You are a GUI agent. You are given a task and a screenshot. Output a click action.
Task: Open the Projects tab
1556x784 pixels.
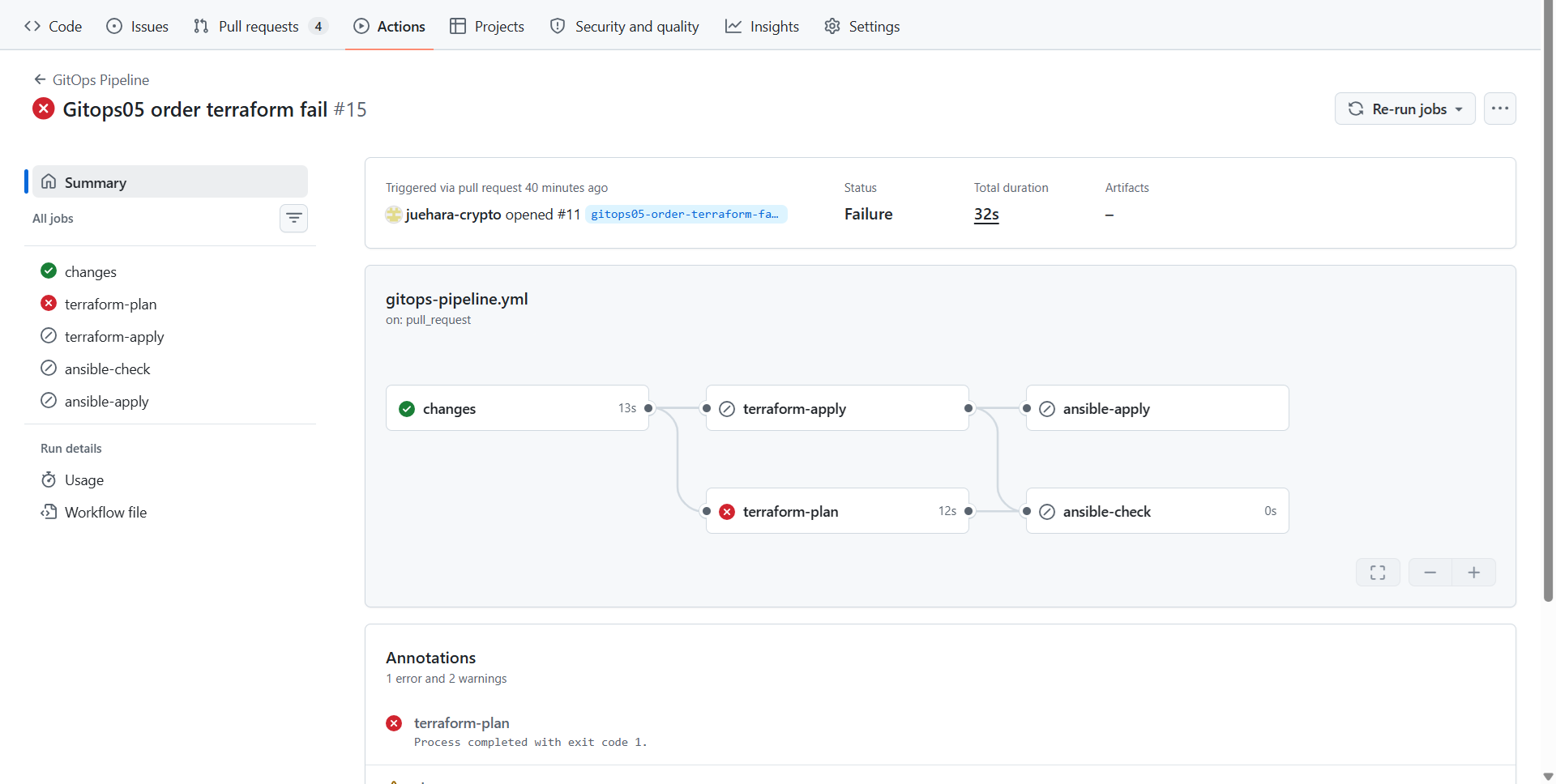(x=487, y=27)
